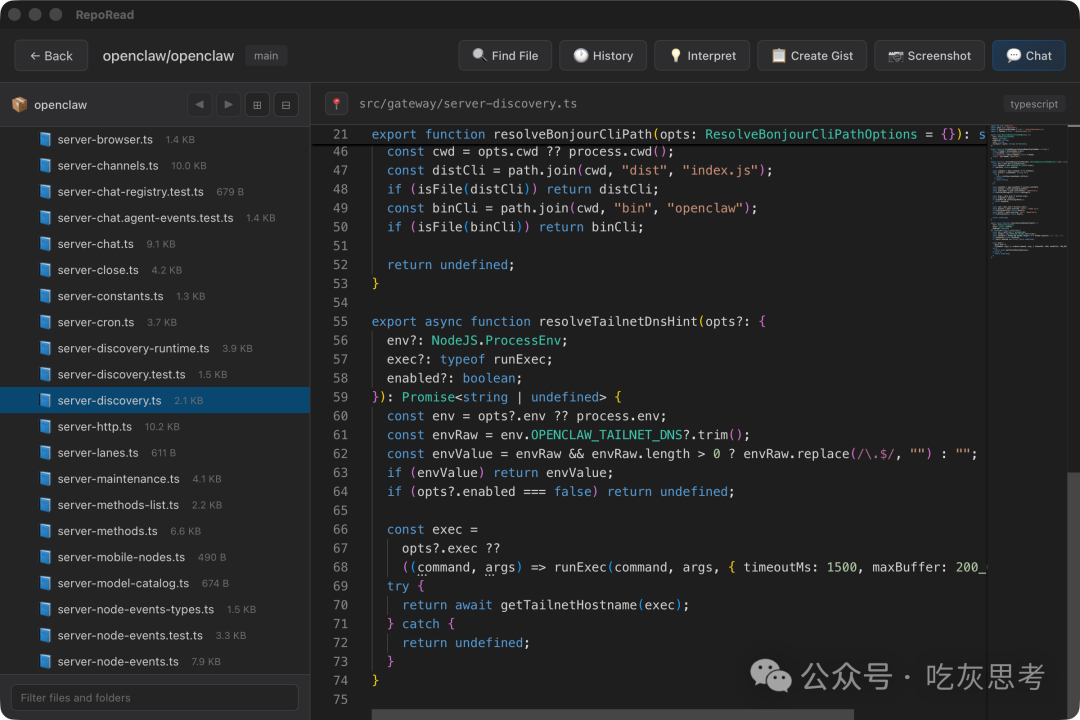Click the typescript language badge
Viewport: 1080px width, 720px height.
(x=1034, y=104)
